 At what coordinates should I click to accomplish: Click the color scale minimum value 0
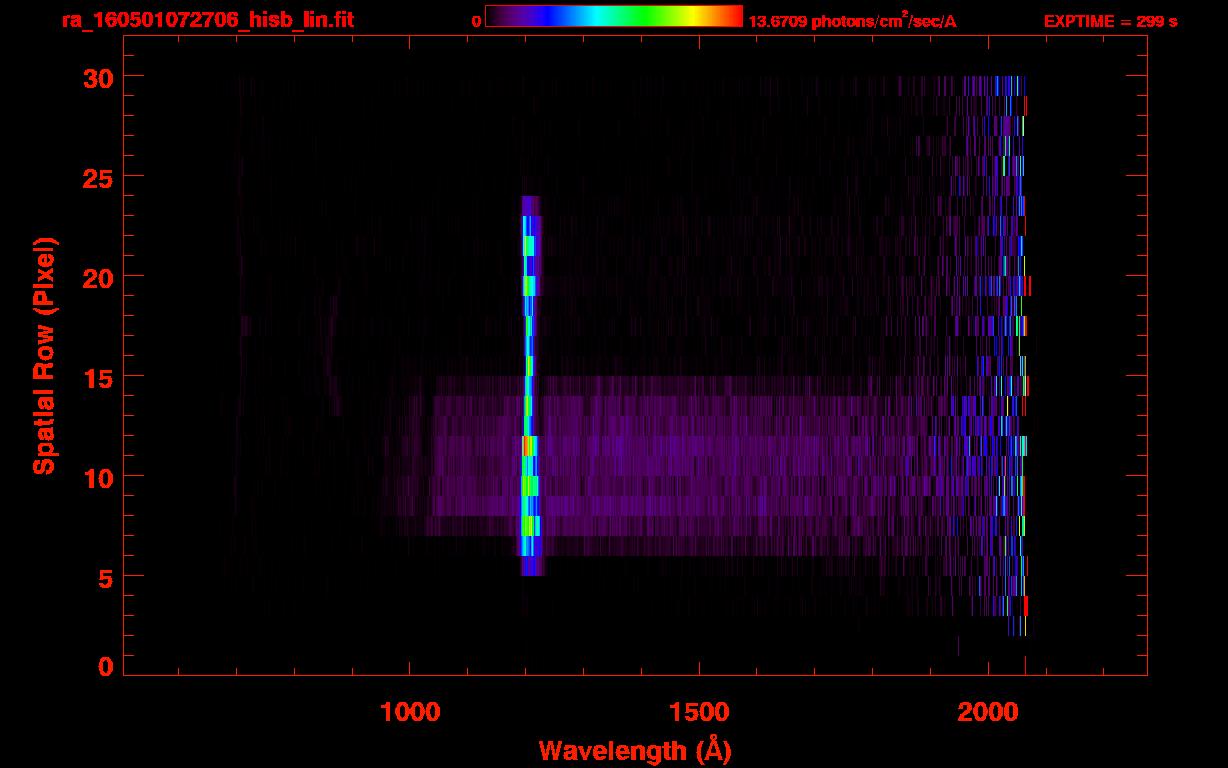477,21
